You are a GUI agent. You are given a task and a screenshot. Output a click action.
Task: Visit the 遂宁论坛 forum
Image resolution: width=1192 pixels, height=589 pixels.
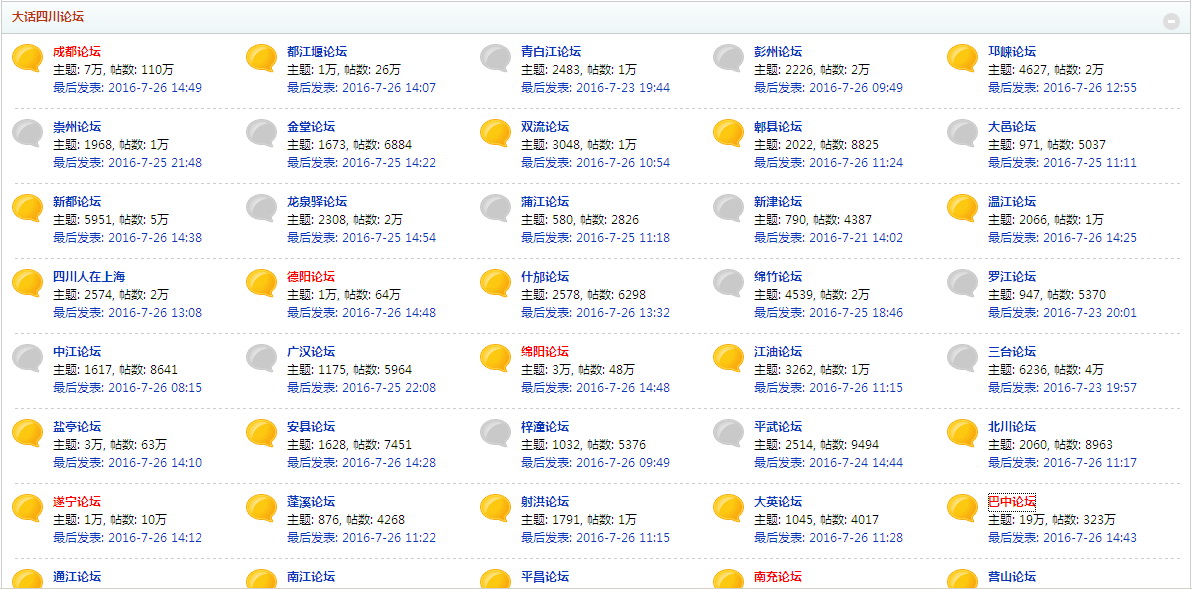tap(77, 502)
